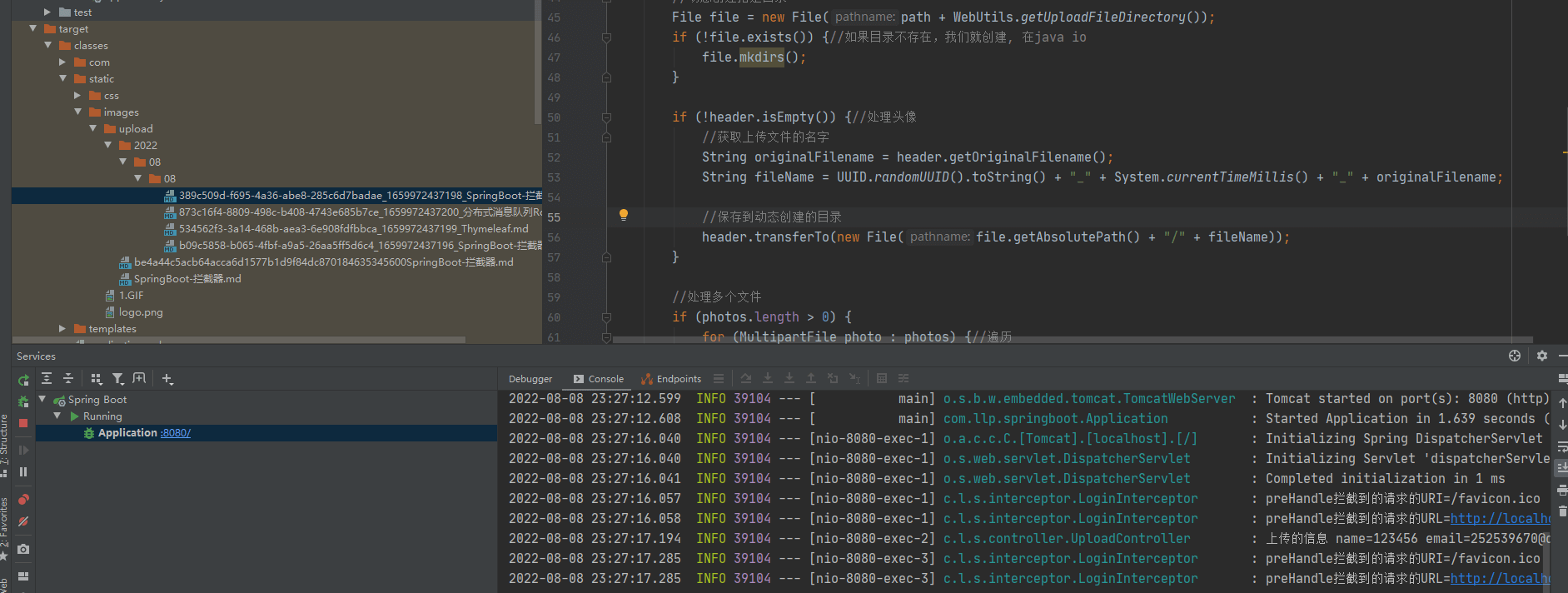Click the hamburger layout icon after Endpoints
The height and width of the screenshot is (593, 1568).
[x=719, y=378]
